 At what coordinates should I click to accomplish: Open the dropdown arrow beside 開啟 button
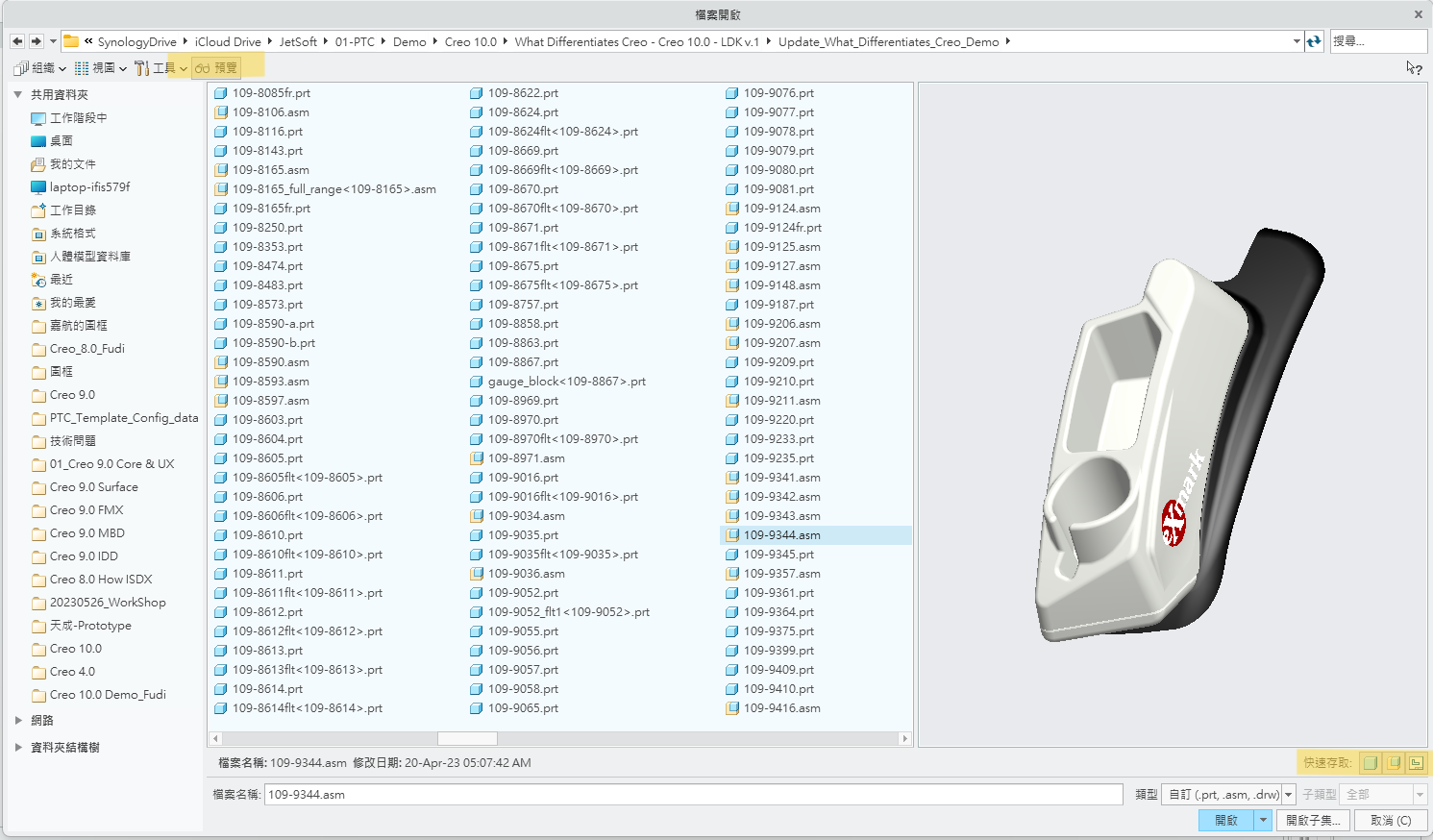pos(1264,821)
